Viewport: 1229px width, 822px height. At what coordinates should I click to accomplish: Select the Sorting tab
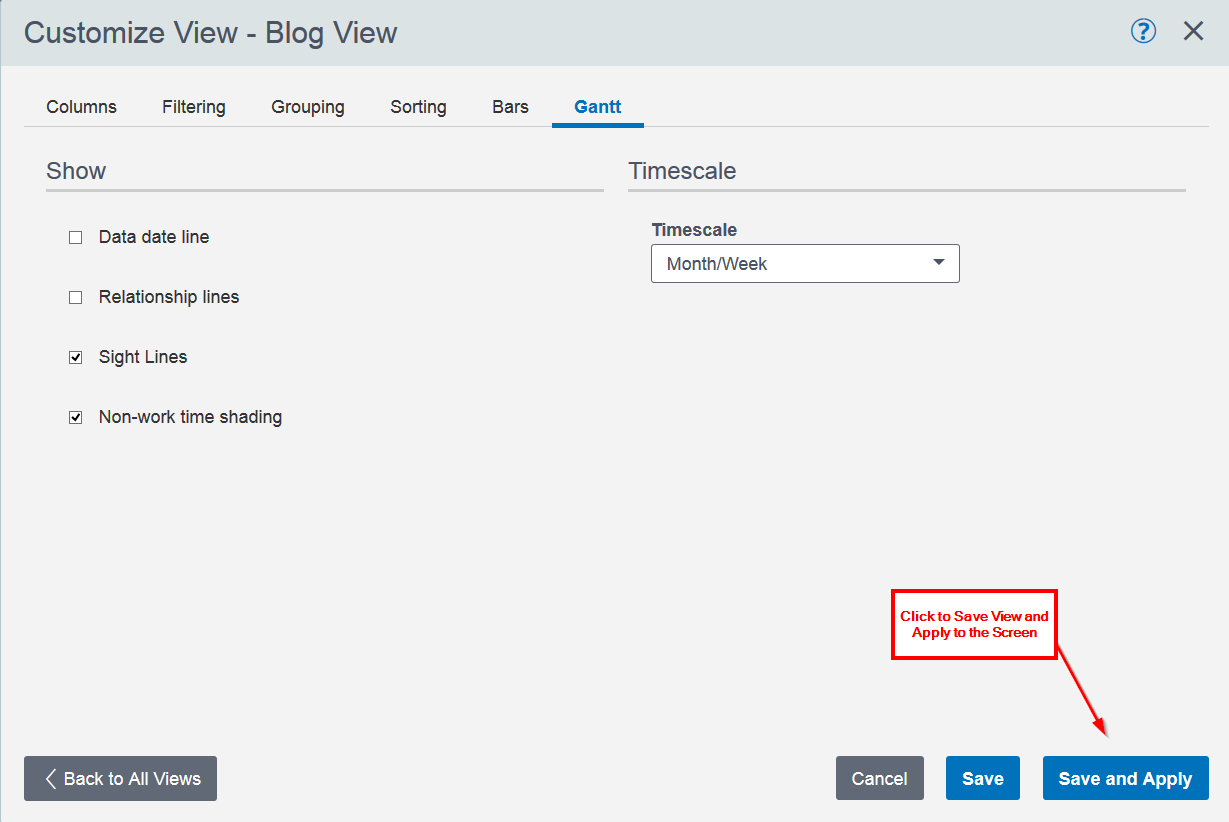418,107
